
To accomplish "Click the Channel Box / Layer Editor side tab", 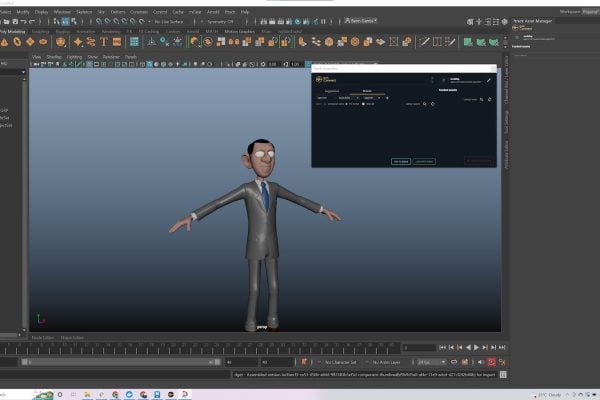I will click(507, 75).
